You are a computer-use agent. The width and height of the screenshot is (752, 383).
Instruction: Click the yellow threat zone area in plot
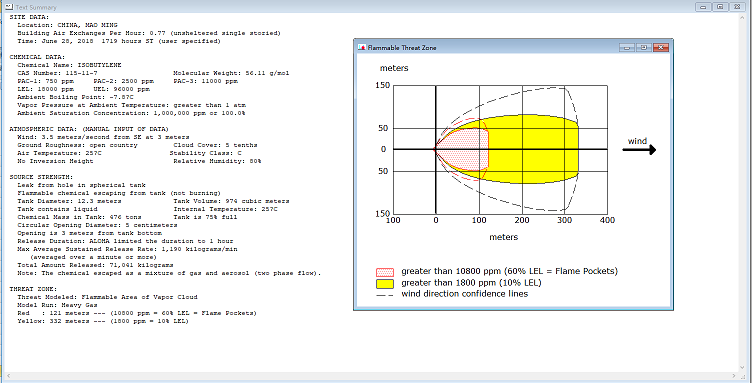pyautogui.click(x=532, y=150)
